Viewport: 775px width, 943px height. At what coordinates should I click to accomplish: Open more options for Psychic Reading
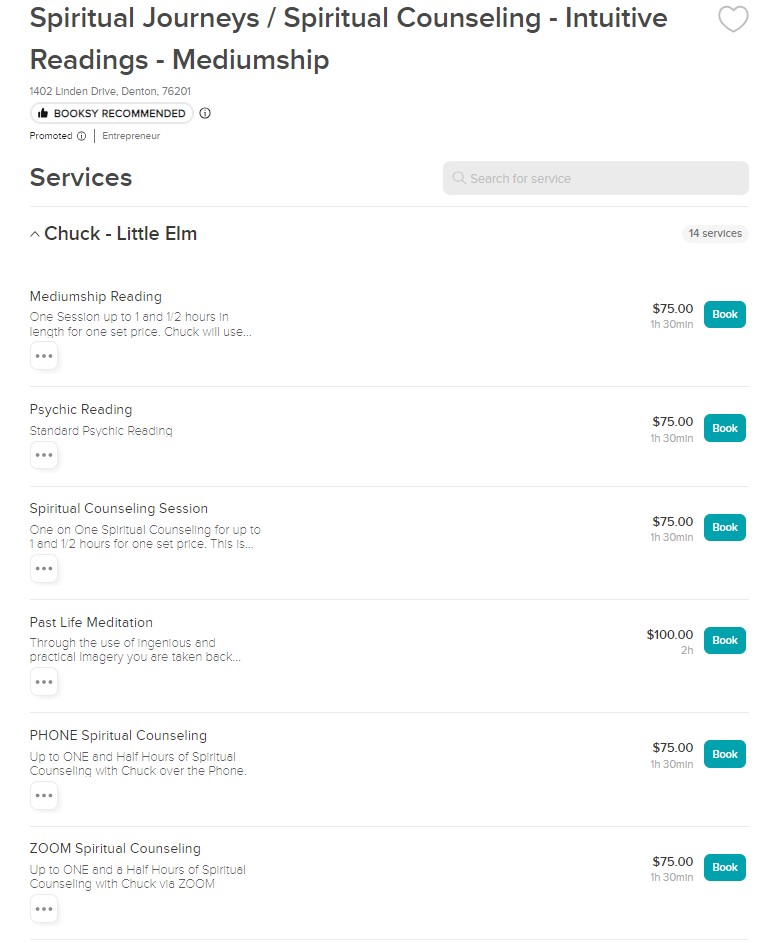(x=44, y=455)
